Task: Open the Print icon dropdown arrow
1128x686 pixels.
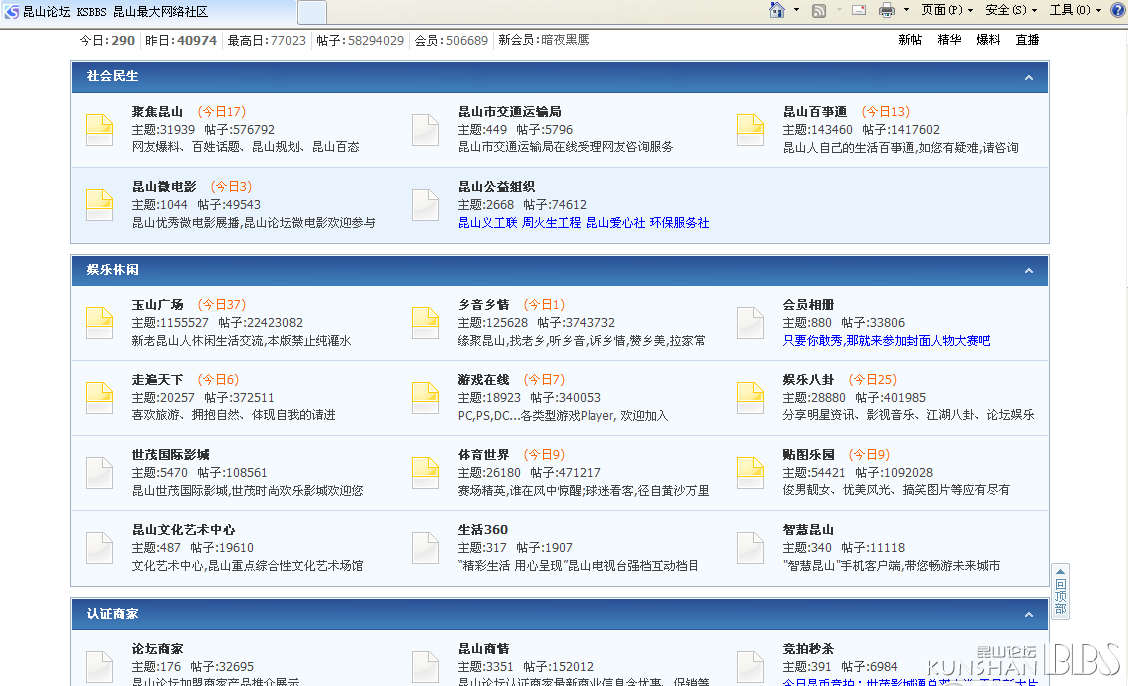Action: (906, 10)
